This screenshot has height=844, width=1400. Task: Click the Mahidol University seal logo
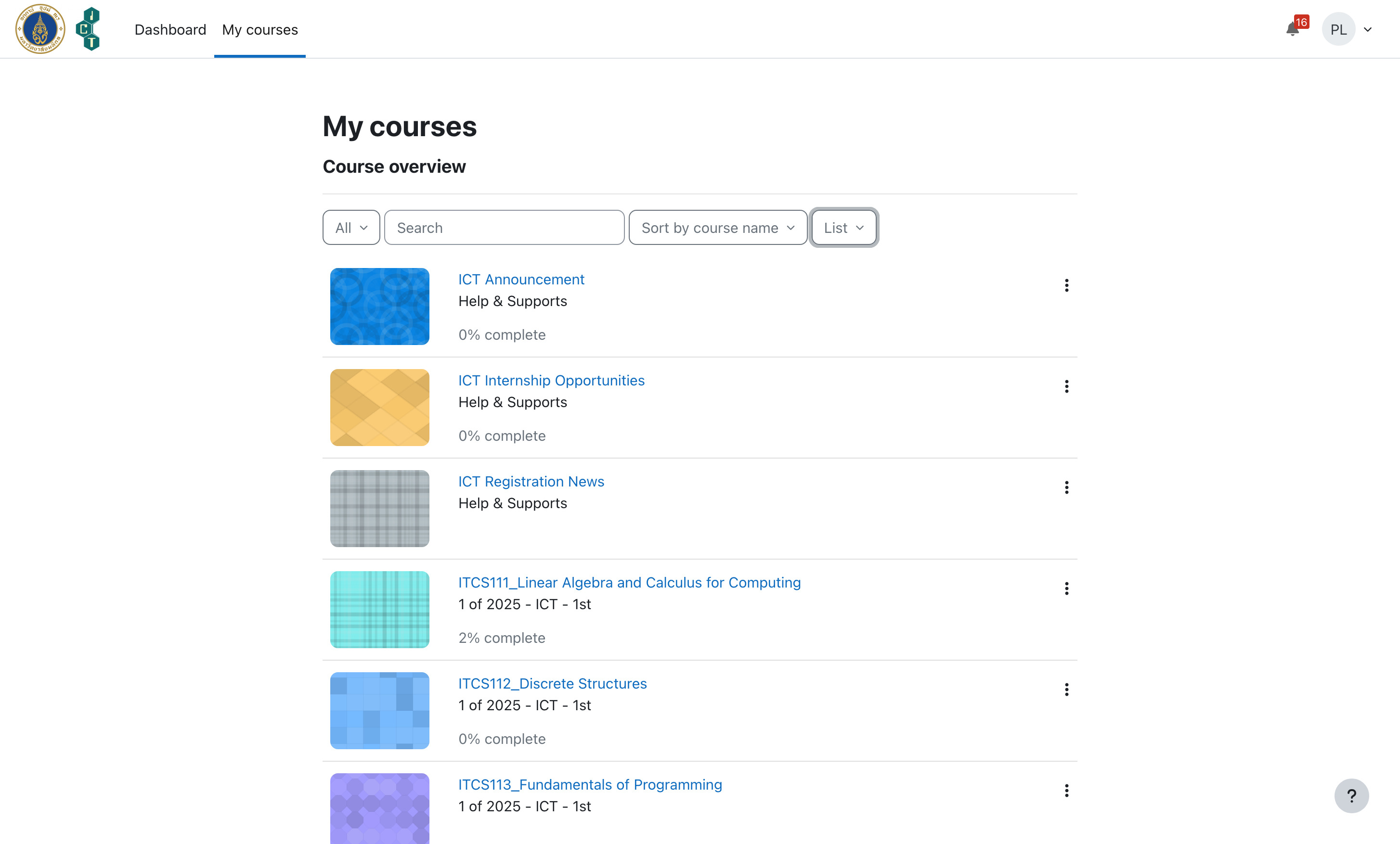point(40,29)
